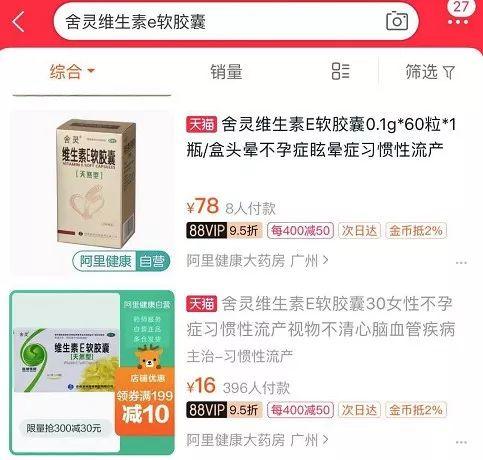Switch list layout view icon

pyautogui.click(x=340, y=71)
